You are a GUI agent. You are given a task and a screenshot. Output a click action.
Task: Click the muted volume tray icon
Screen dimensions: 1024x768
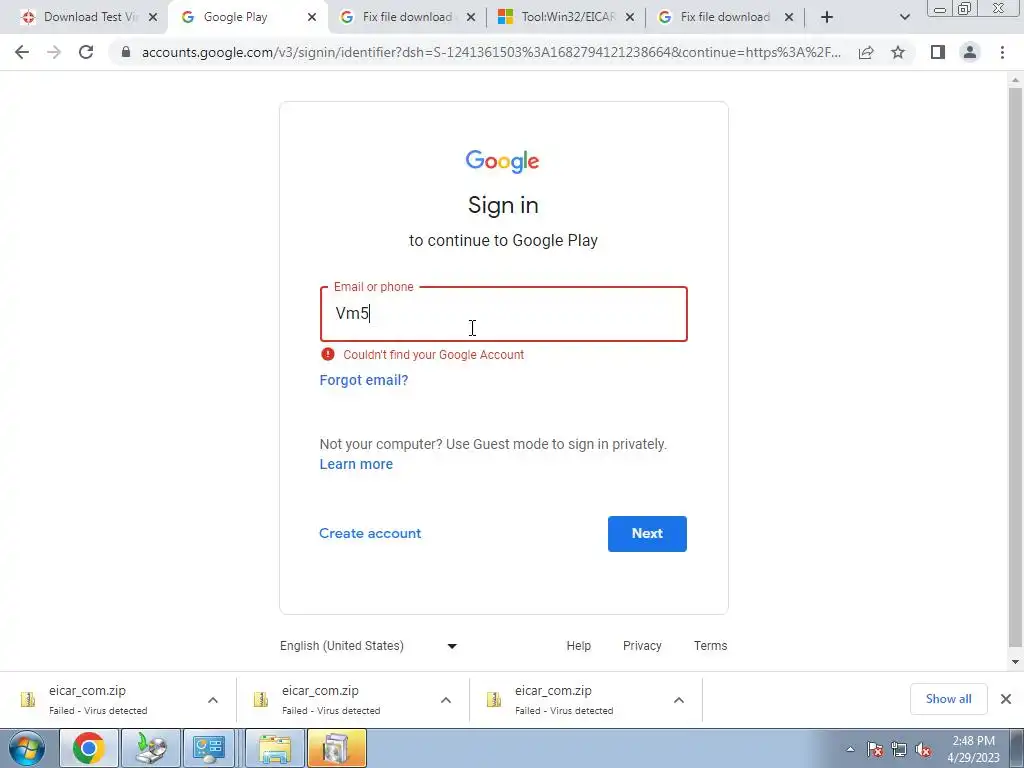[x=923, y=750]
